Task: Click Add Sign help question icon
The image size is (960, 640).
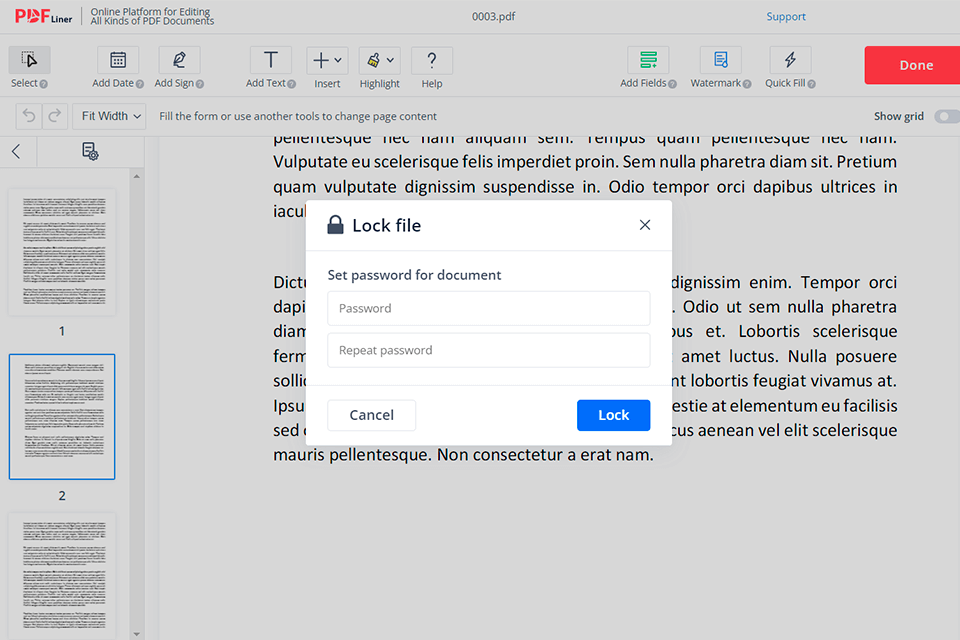Action: 200,84
